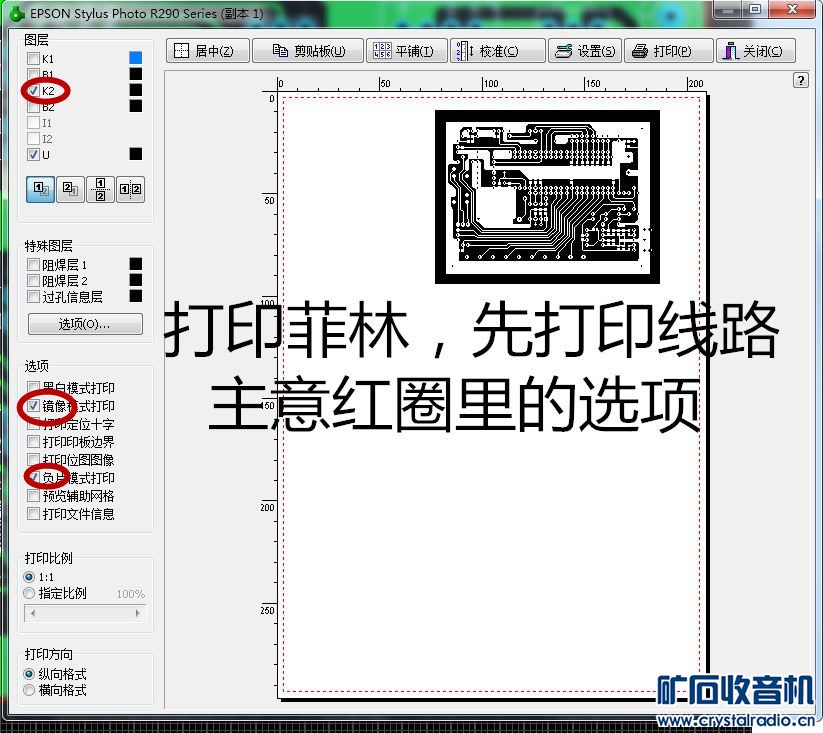This screenshot has width=823, height=733.
Task: Select 横向格式 landscape orientation
Action: tap(29, 690)
